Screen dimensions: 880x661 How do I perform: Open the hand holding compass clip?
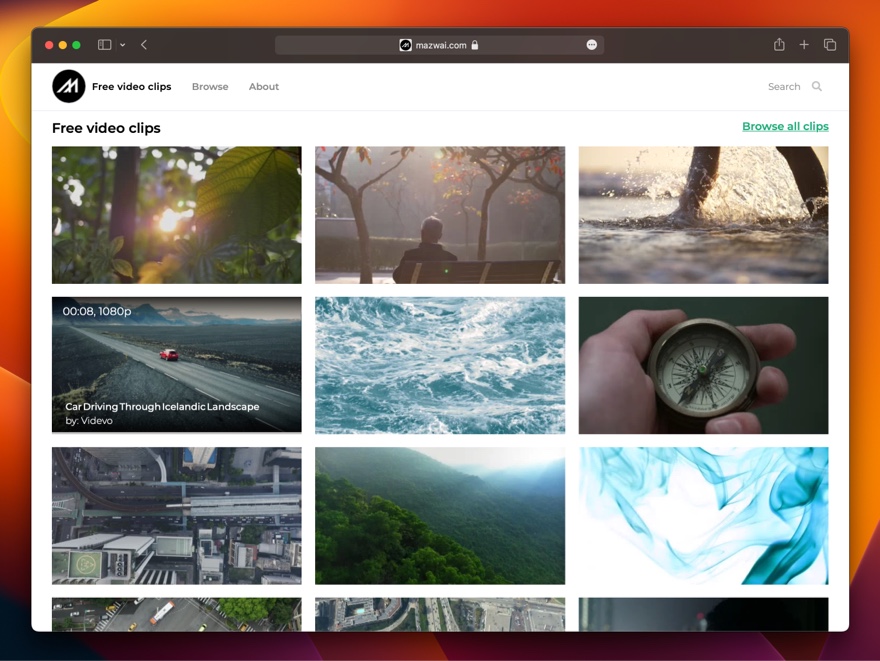point(703,365)
